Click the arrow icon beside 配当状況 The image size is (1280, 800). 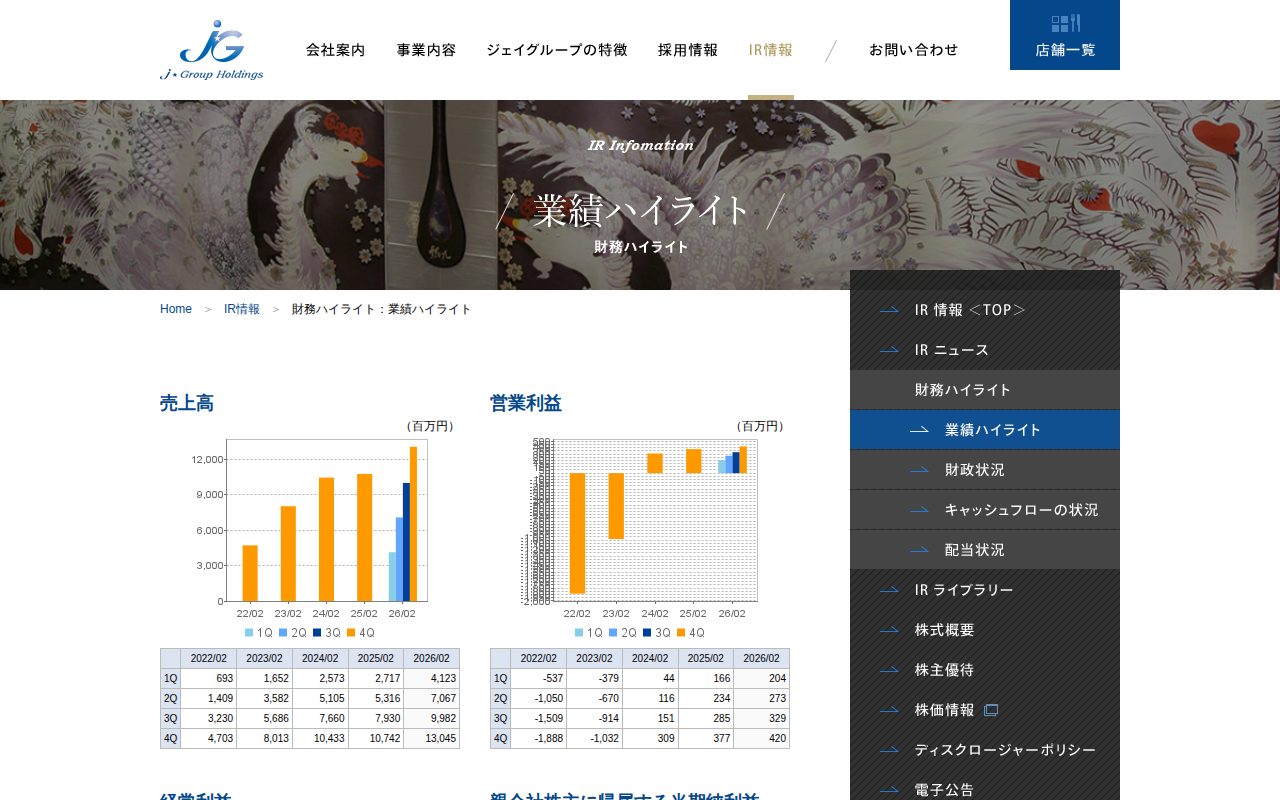(919, 550)
